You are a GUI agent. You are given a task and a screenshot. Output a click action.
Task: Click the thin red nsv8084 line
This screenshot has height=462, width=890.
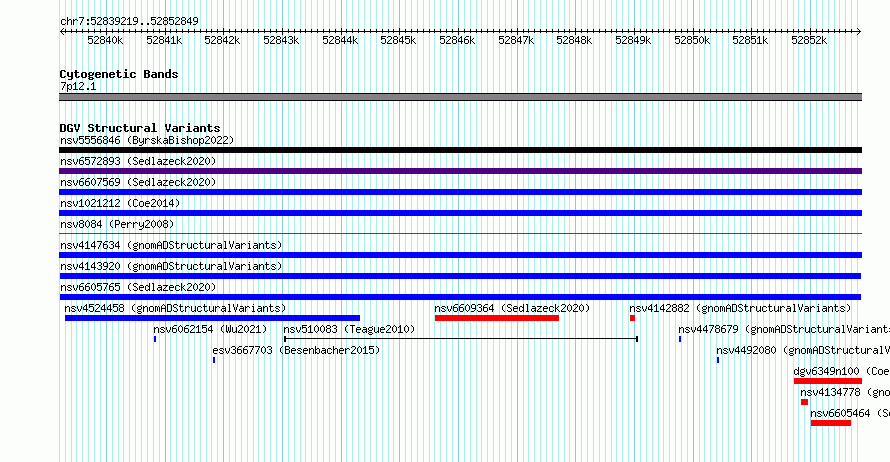[460, 233]
